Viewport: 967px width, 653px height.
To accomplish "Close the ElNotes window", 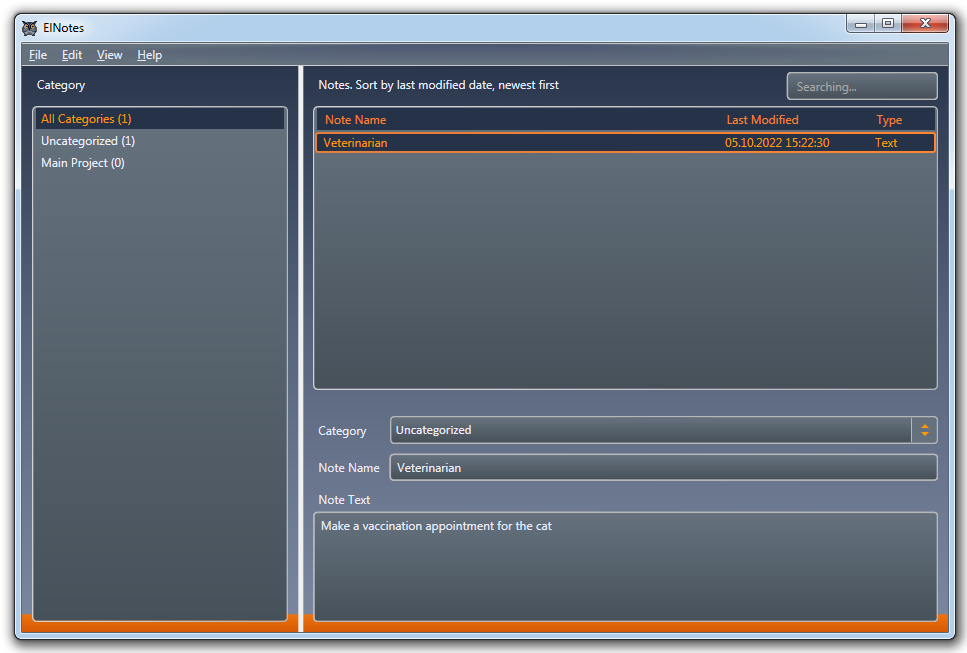I will pos(924,23).
